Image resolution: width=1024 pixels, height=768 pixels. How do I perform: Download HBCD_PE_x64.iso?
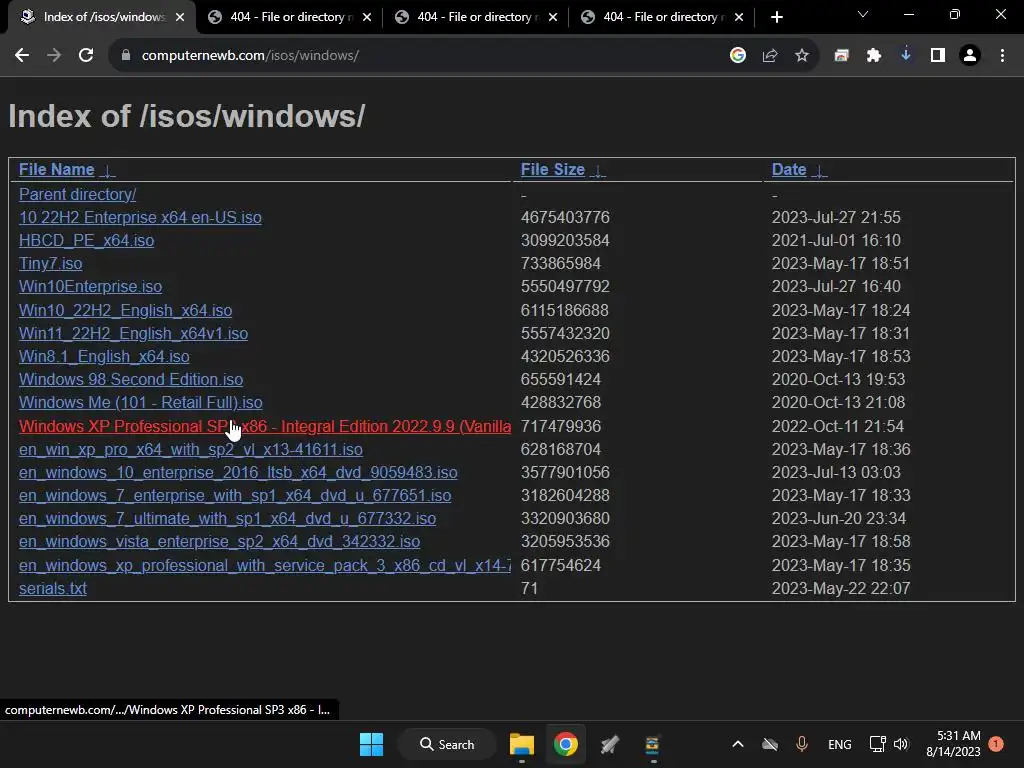coord(86,240)
